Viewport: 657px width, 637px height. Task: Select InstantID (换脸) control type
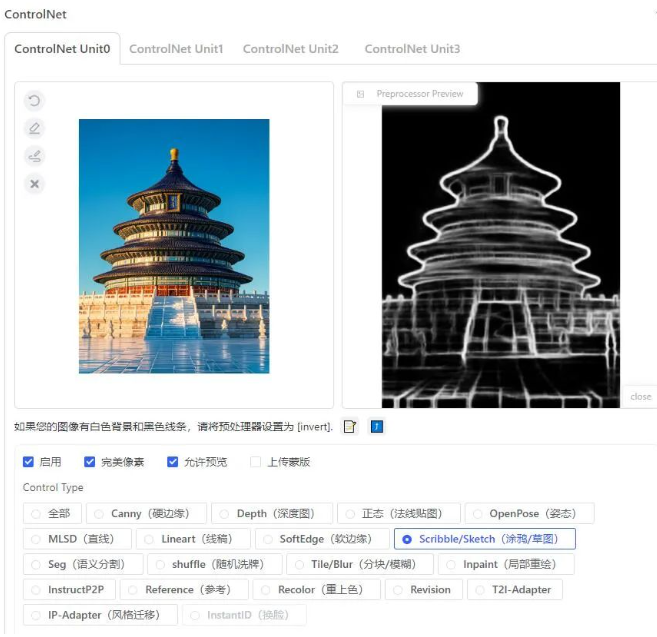point(244,615)
